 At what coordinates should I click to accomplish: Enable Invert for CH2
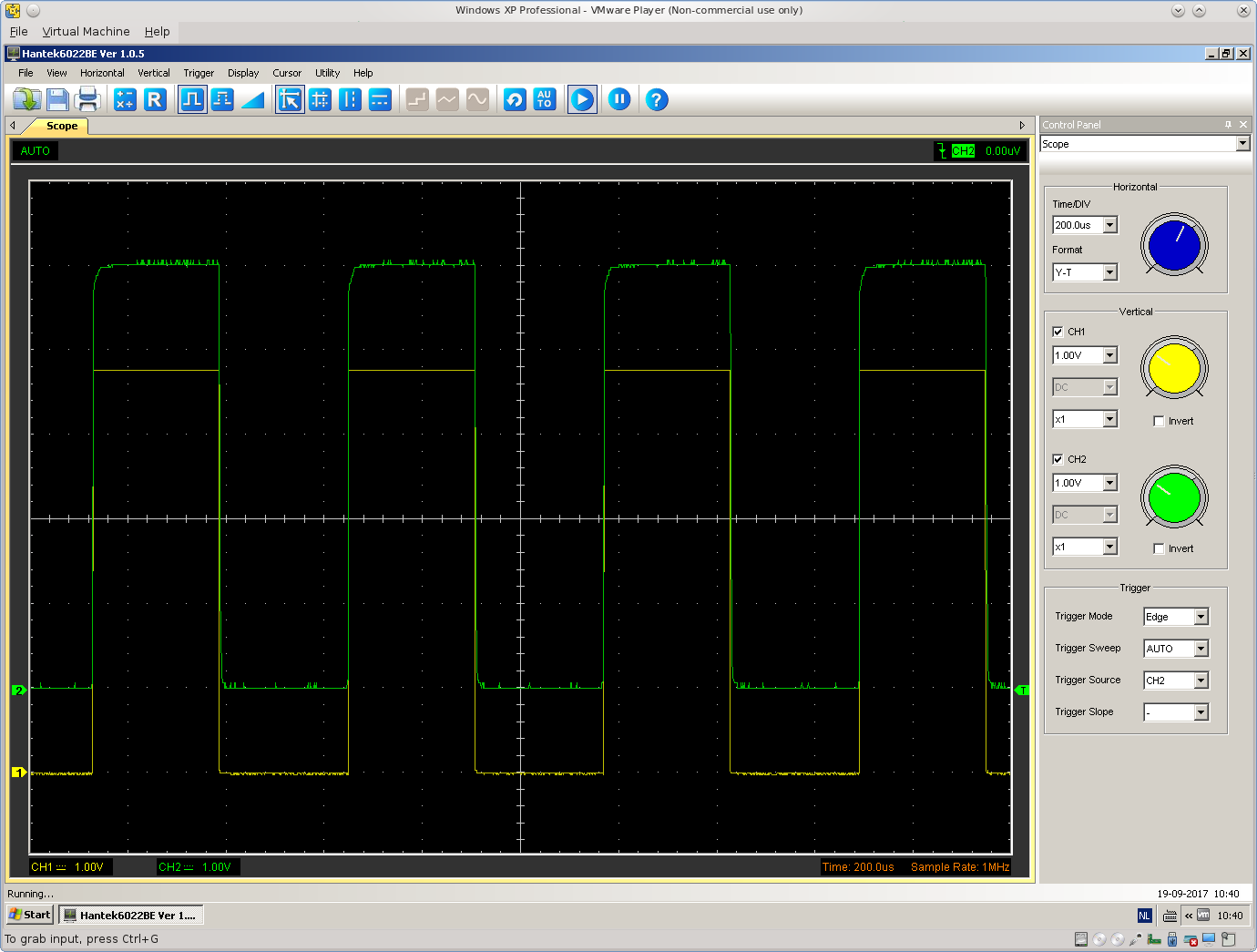pyautogui.click(x=1159, y=548)
